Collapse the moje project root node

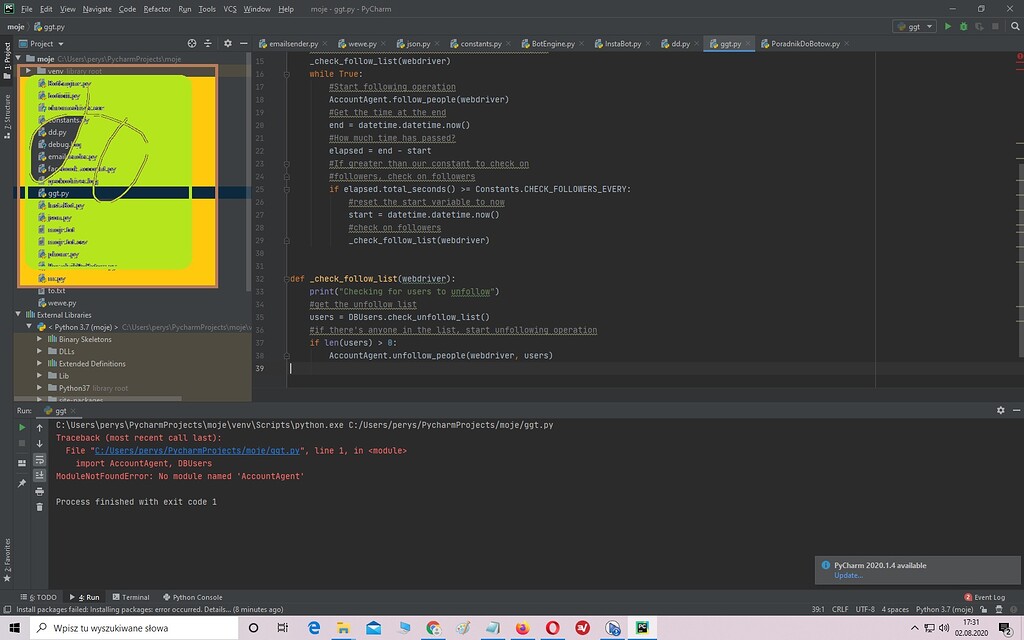18,58
